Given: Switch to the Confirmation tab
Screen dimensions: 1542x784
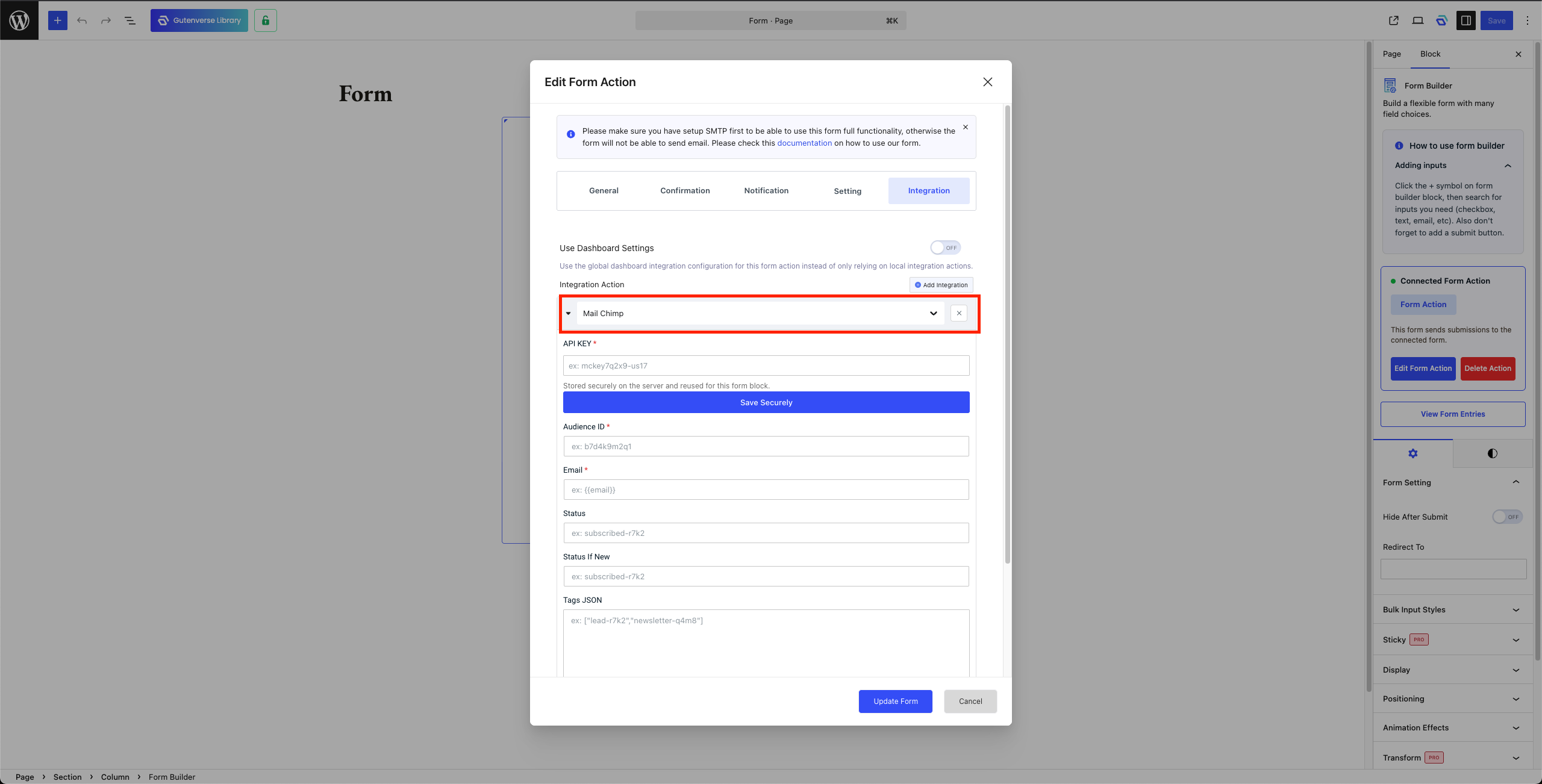Looking at the screenshot, I should pos(685,191).
